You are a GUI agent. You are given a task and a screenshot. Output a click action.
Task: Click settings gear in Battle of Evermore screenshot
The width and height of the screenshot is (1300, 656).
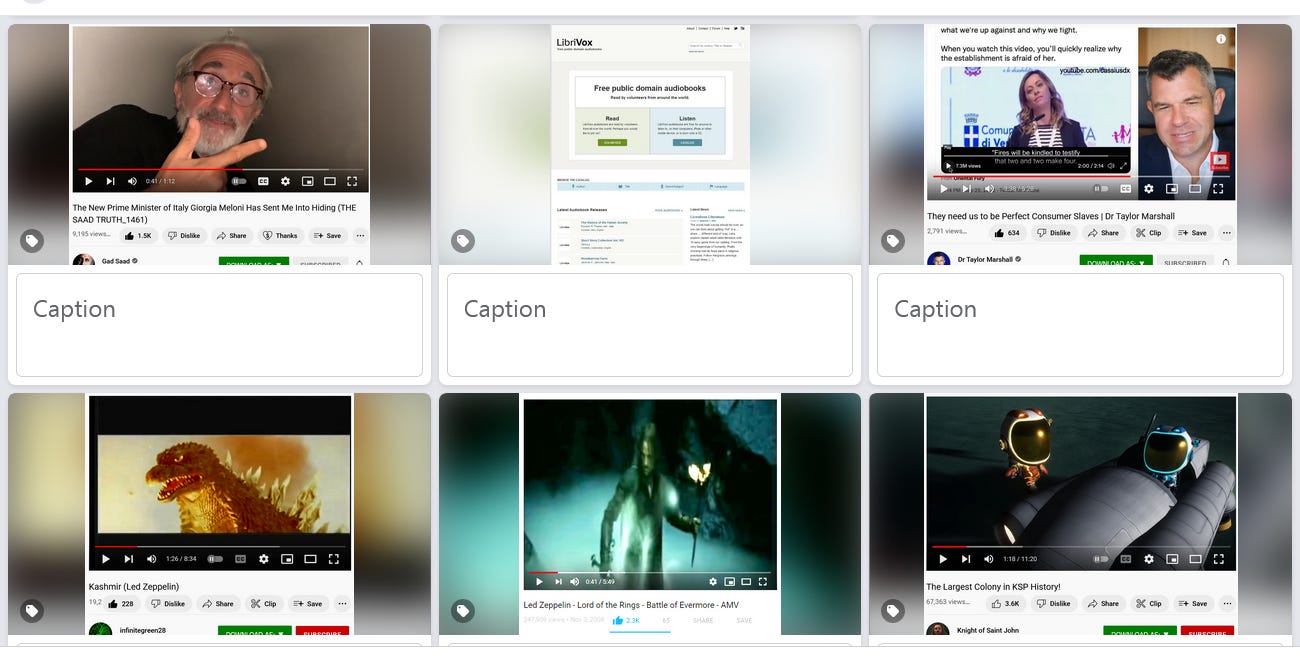point(713,581)
